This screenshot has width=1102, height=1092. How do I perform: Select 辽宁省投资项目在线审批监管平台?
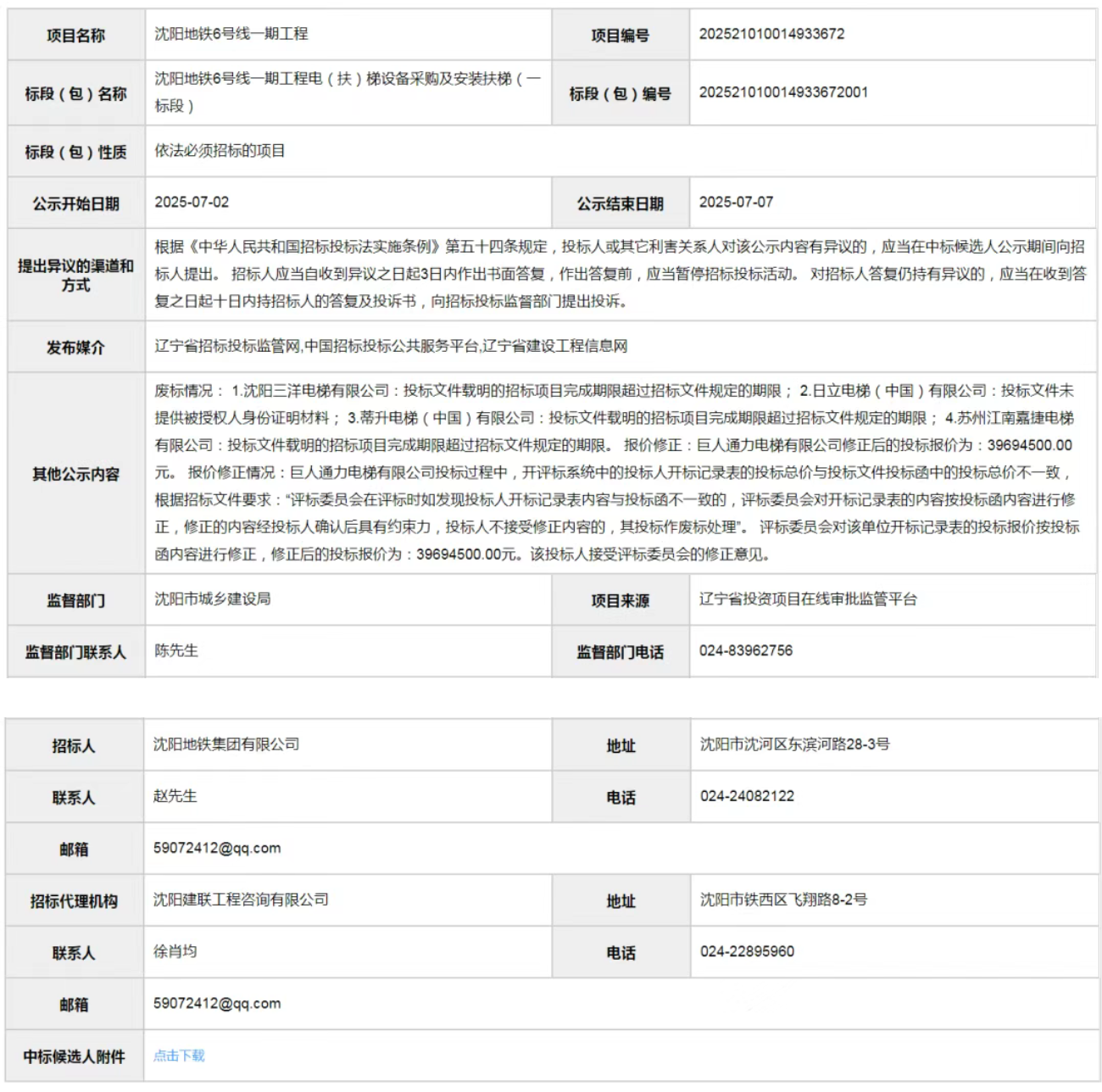click(x=808, y=599)
